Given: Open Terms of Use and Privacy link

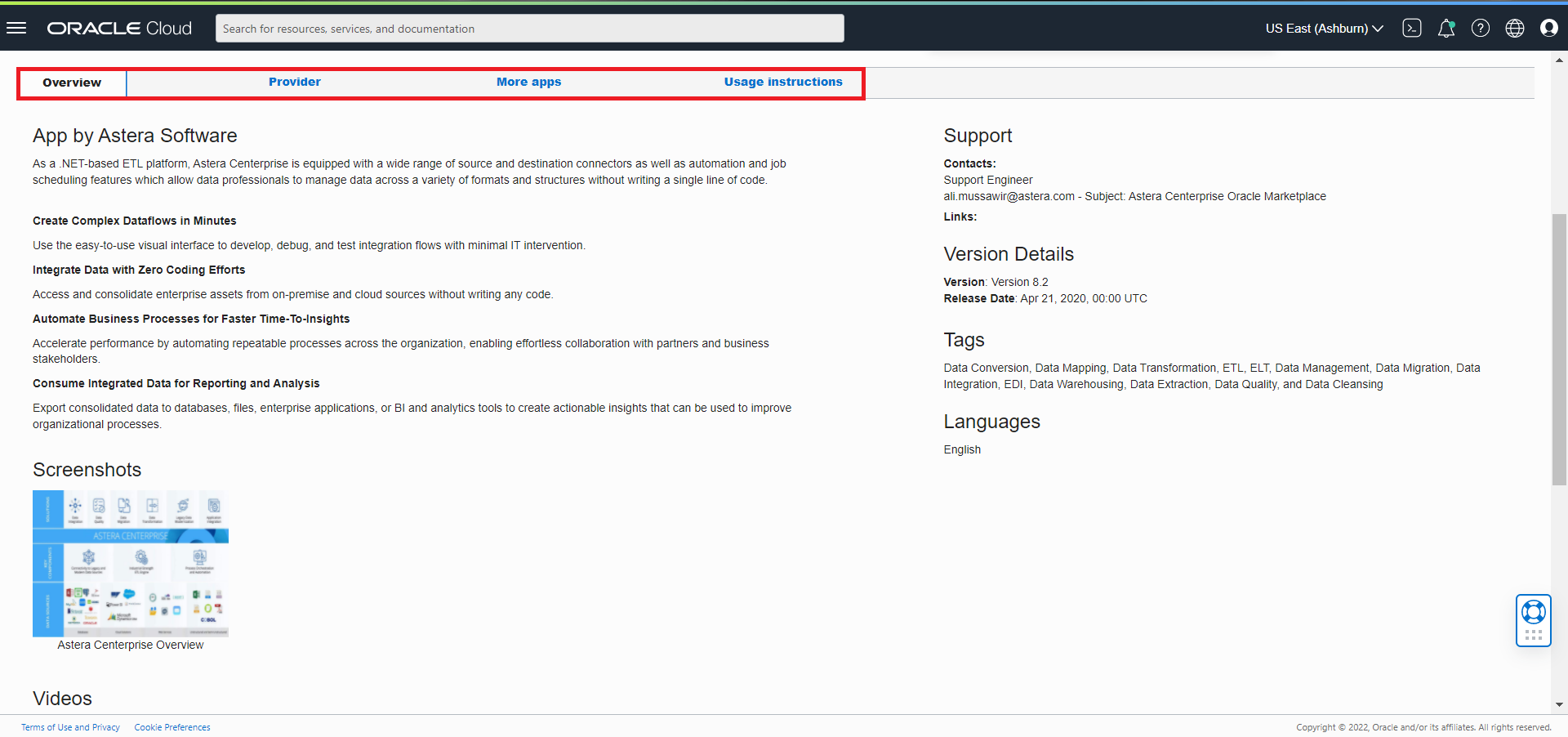Looking at the screenshot, I should pyautogui.click(x=70, y=727).
